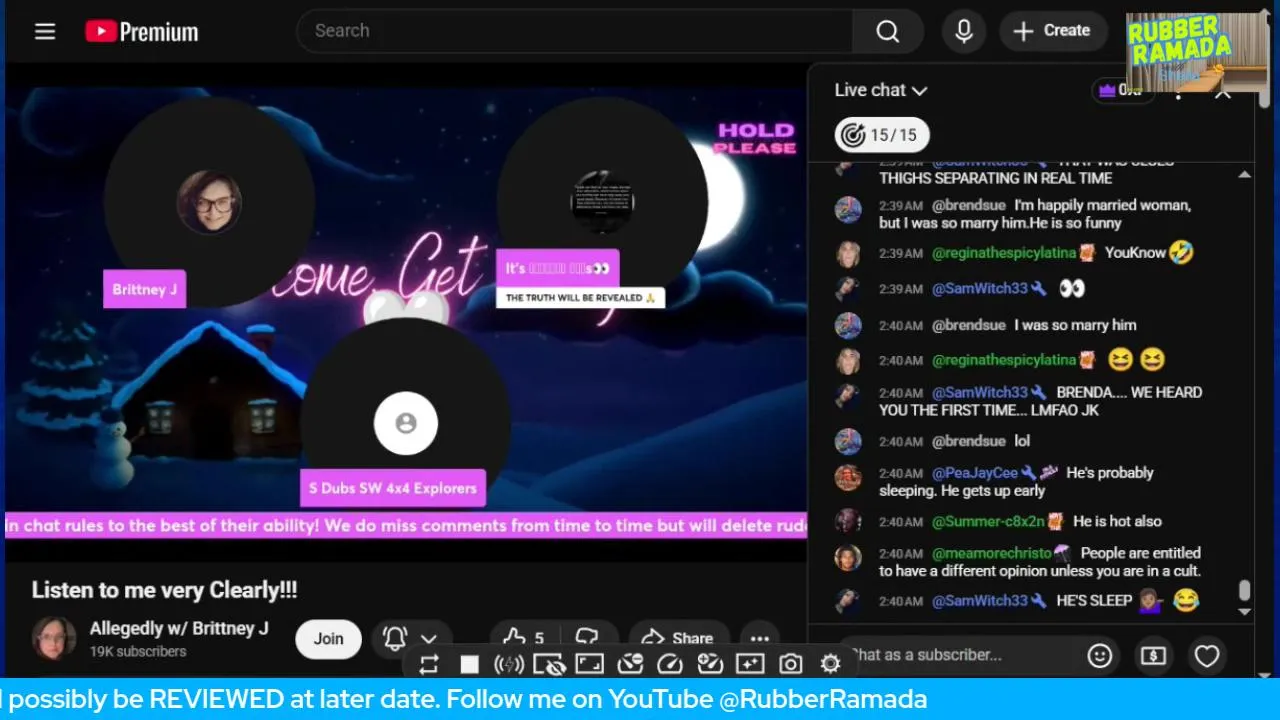Open Super Chat dollar icon
This screenshot has height=720, width=1280.
coord(1153,656)
